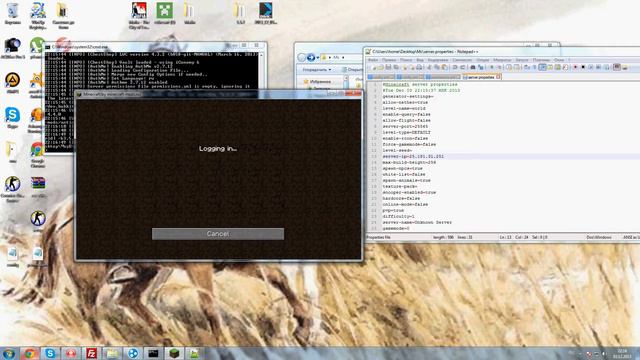Click the online-mode=false line
Screen dimensions: 640x360
pos(405,204)
